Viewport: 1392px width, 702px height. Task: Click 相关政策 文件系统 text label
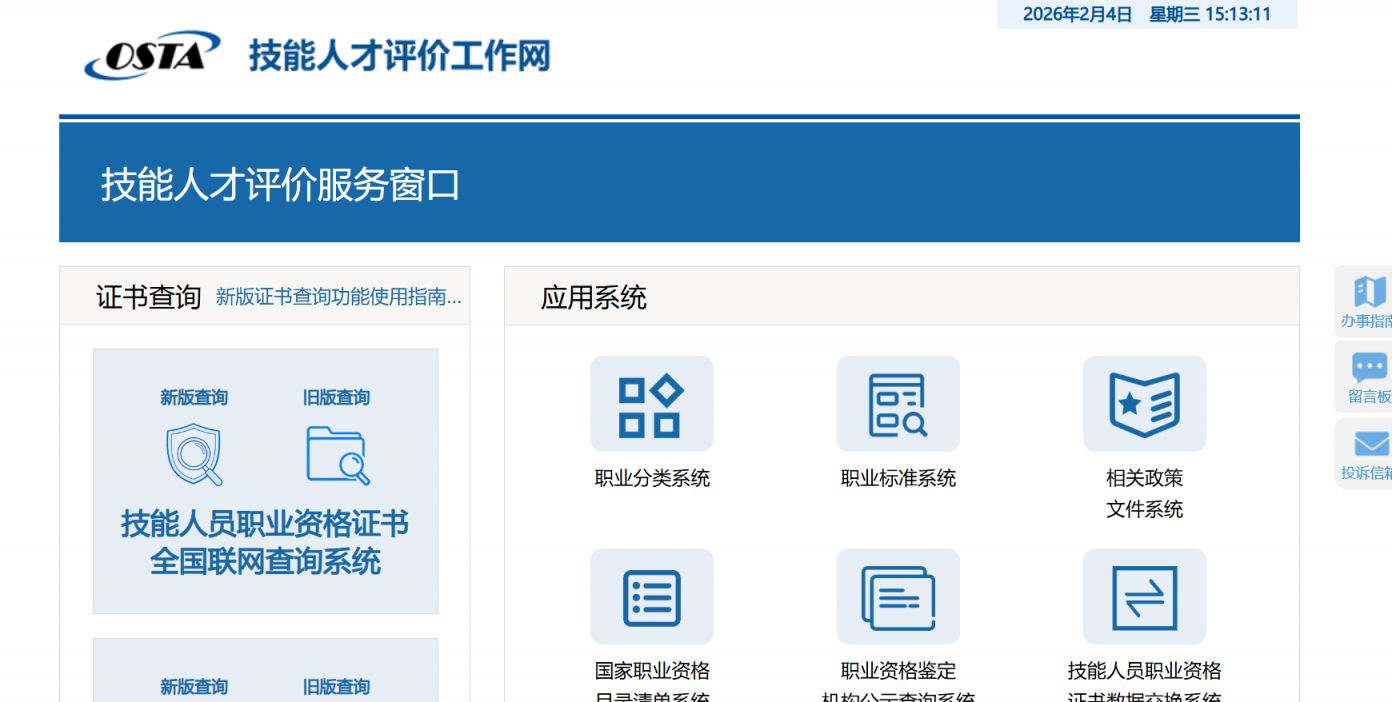coord(1144,494)
